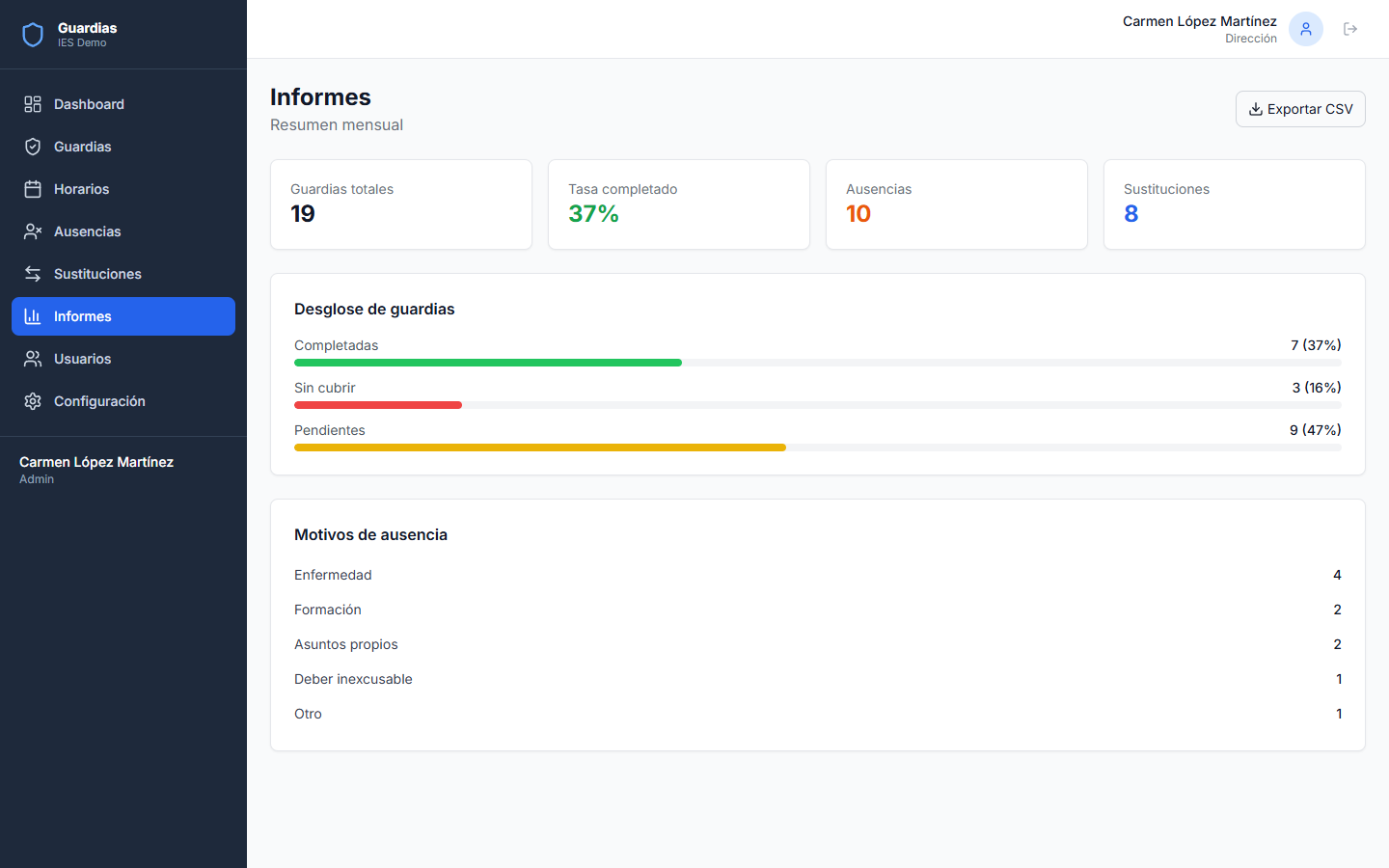Open the user profile avatar icon

pyautogui.click(x=1306, y=29)
